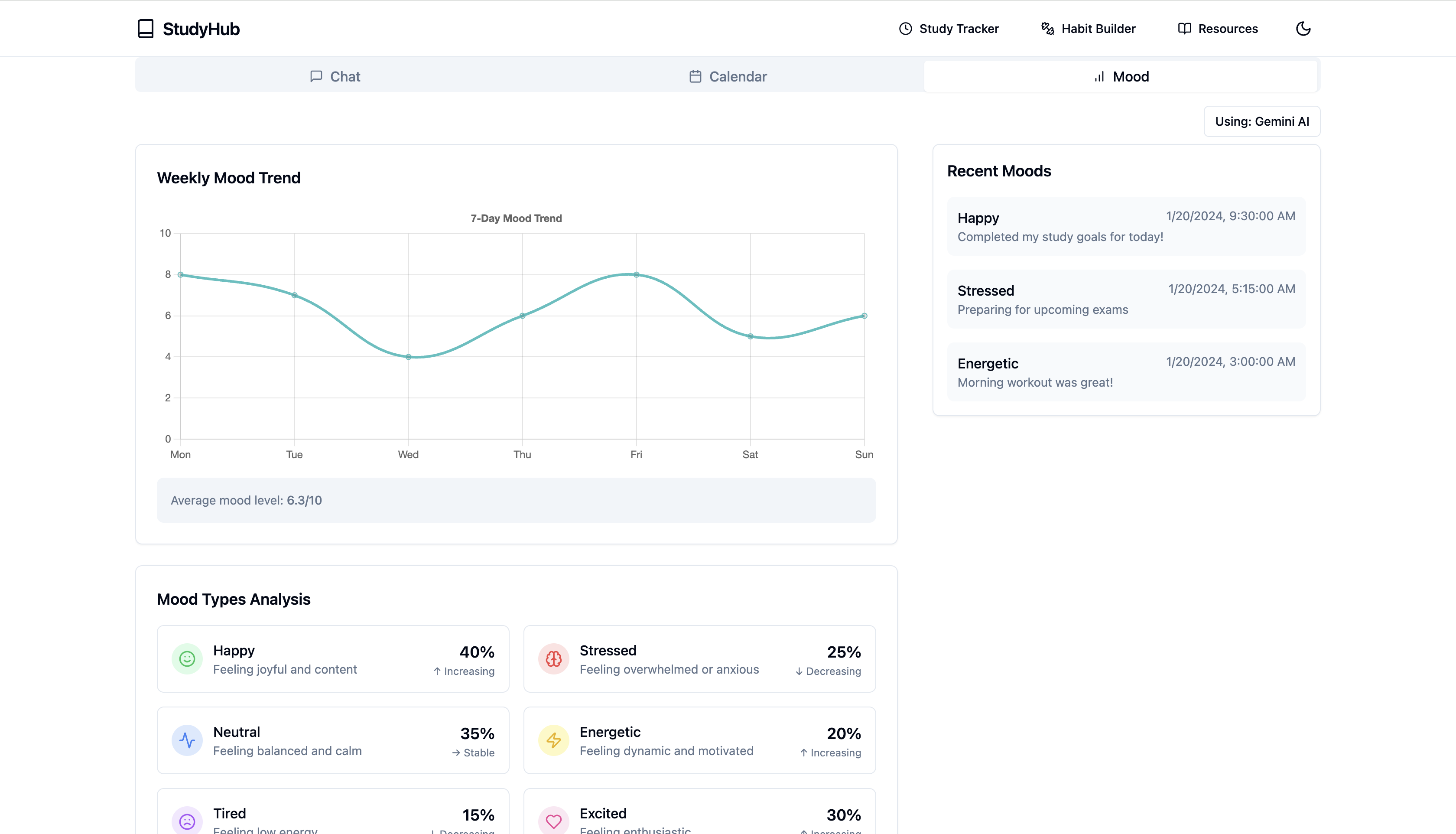The width and height of the screenshot is (1456, 834).
Task: Click the Energetic lightning bolt icon
Action: (553, 740)
